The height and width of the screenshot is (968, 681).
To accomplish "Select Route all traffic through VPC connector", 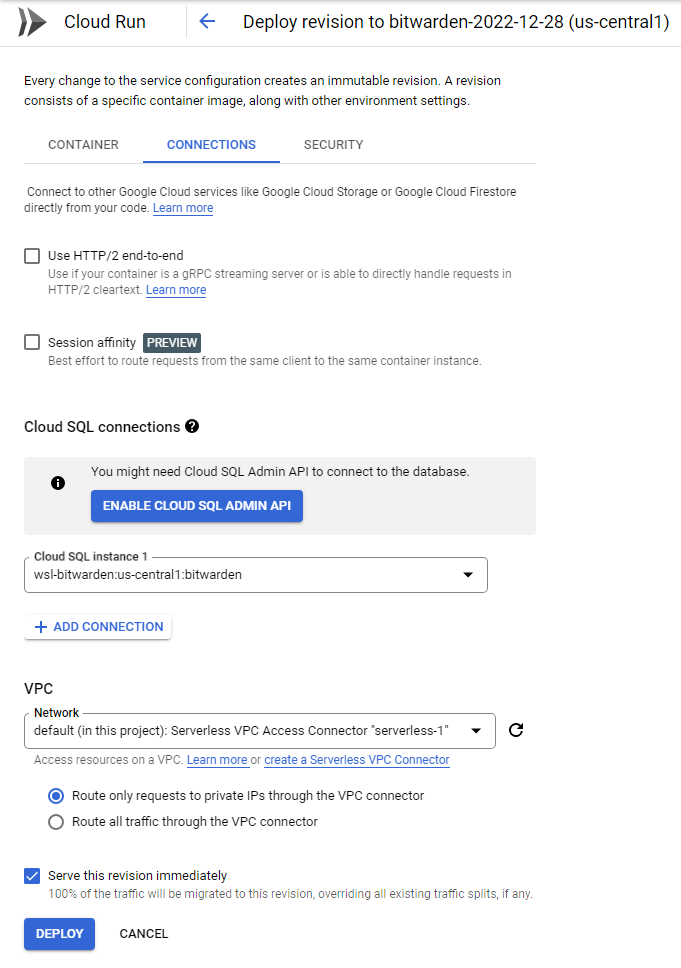I will (56, 822).
